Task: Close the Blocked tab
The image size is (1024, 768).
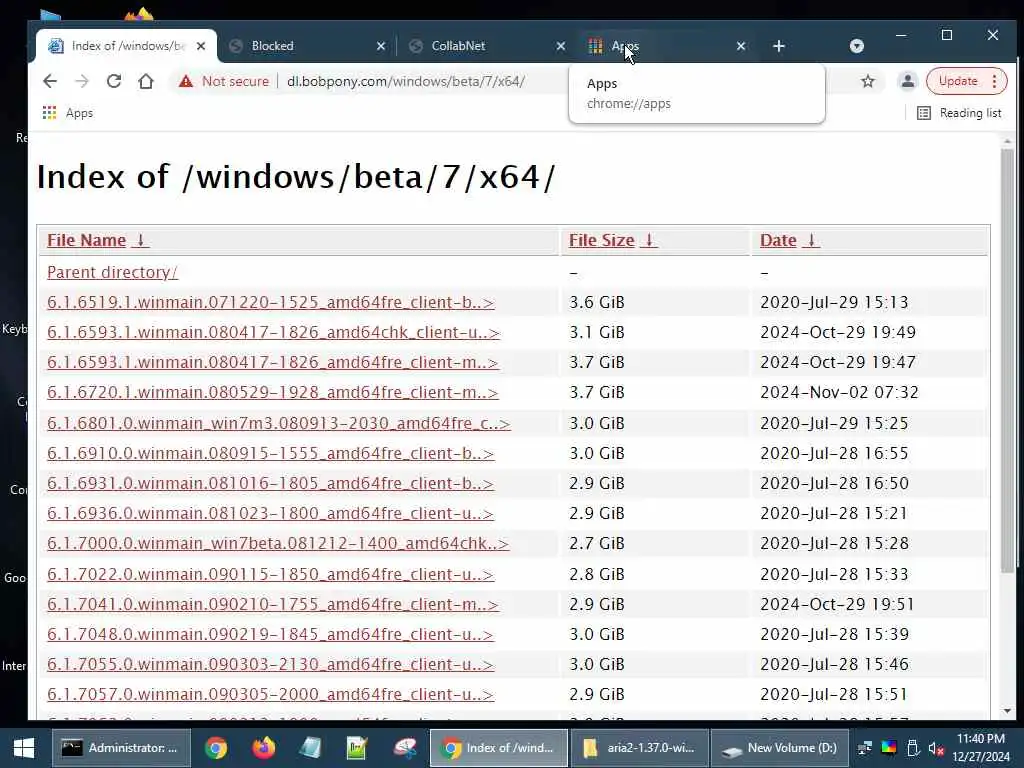Action: 381,46
